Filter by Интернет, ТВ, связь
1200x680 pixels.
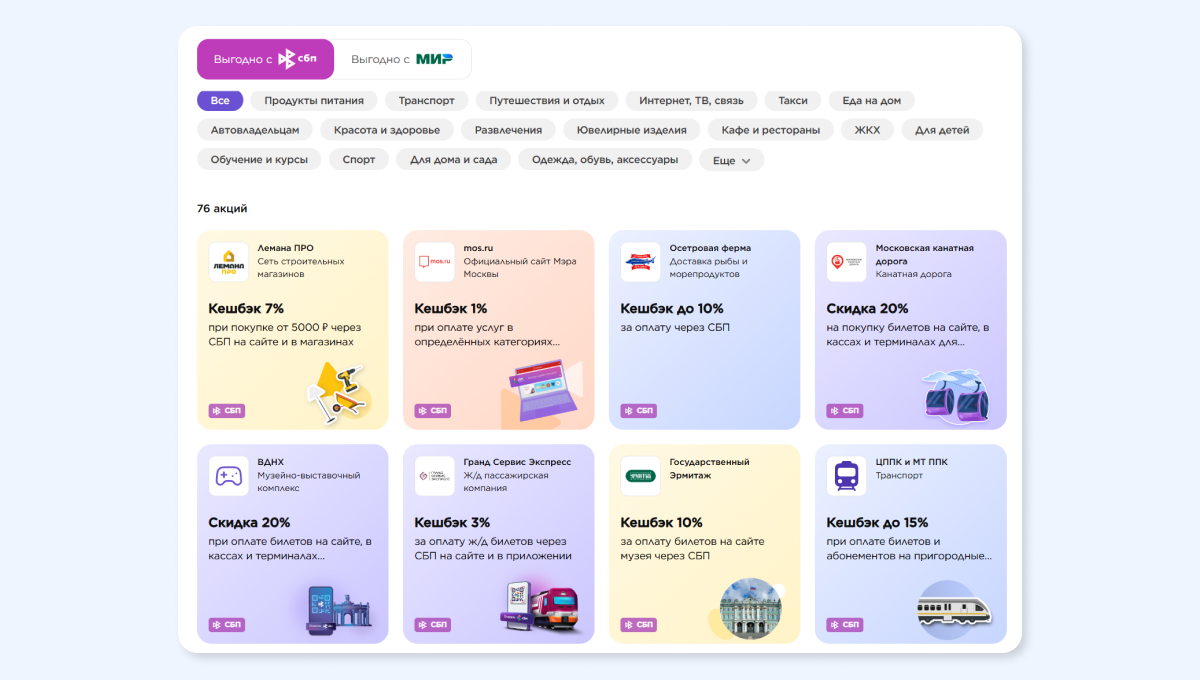(x=692, y=101)
